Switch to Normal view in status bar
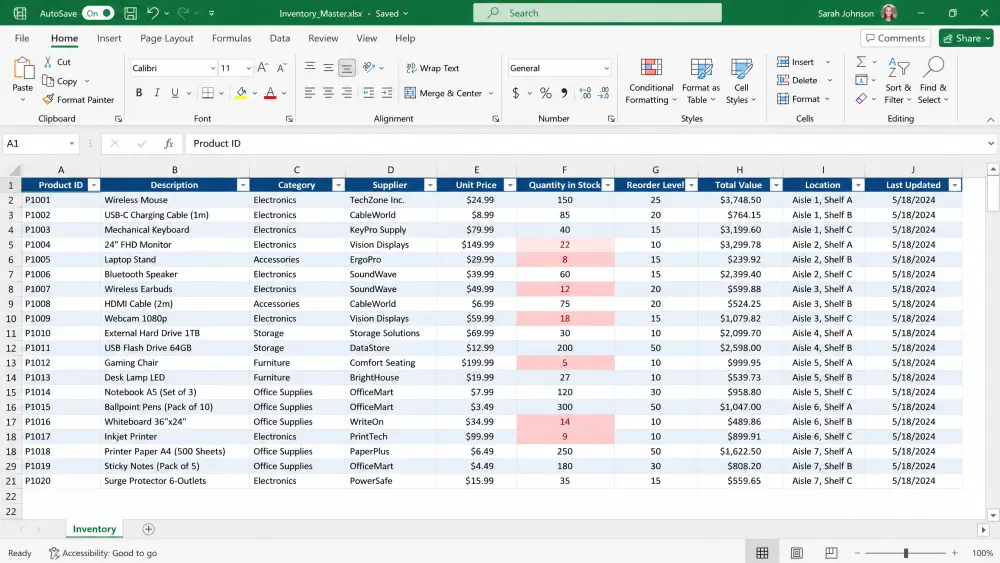This screenshot has width=1000, height=563. pos(762,553)
